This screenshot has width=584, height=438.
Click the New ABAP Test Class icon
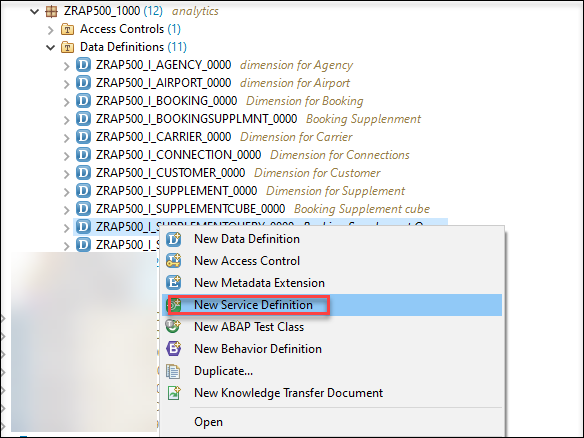coord(174,327)
